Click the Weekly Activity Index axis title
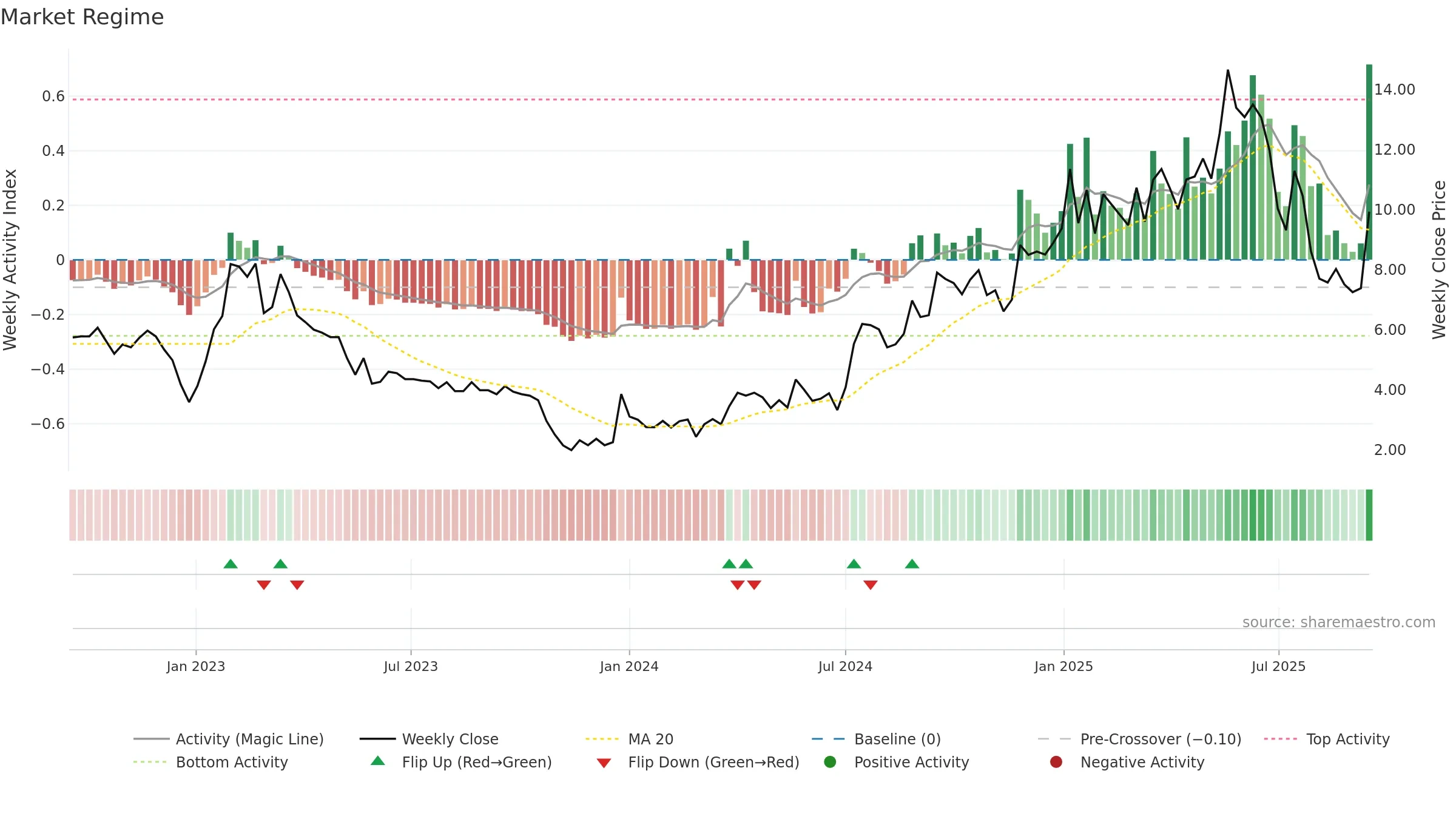Image resolution: width=1456 pixels, height=819 pixels. point(10,260)
